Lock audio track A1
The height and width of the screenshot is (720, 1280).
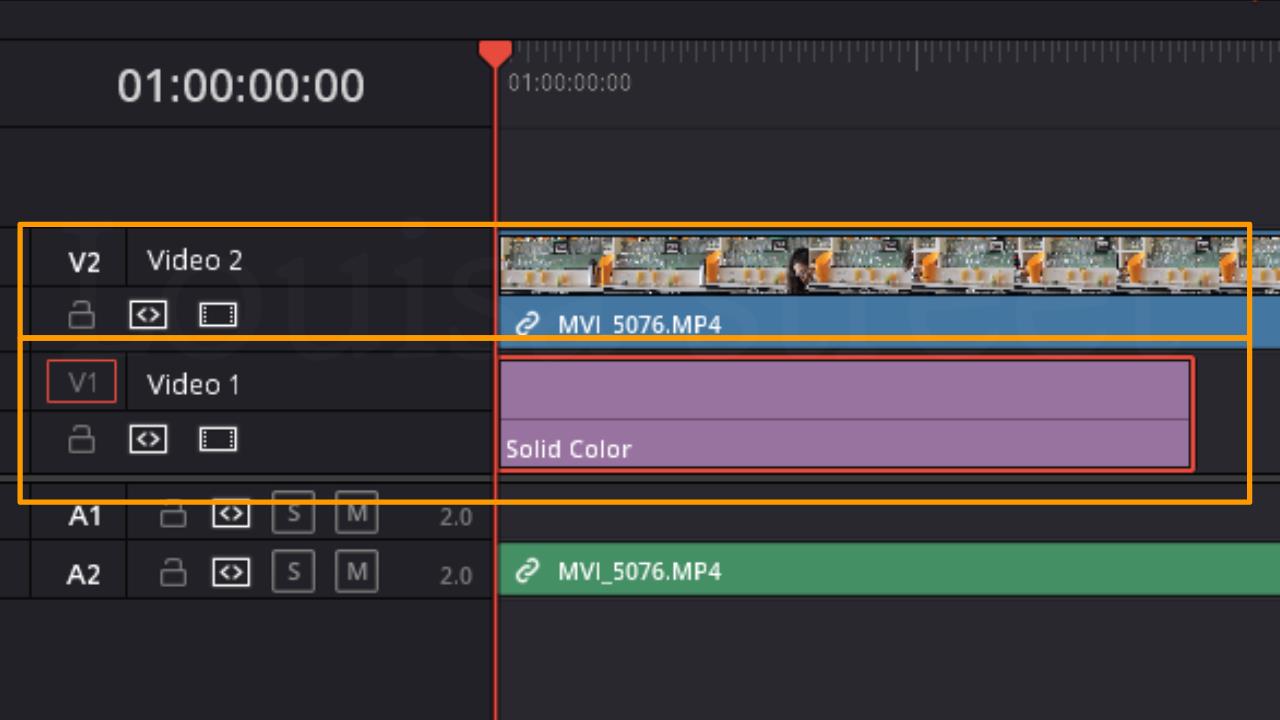pyautogui.click(x=174, y=515)
